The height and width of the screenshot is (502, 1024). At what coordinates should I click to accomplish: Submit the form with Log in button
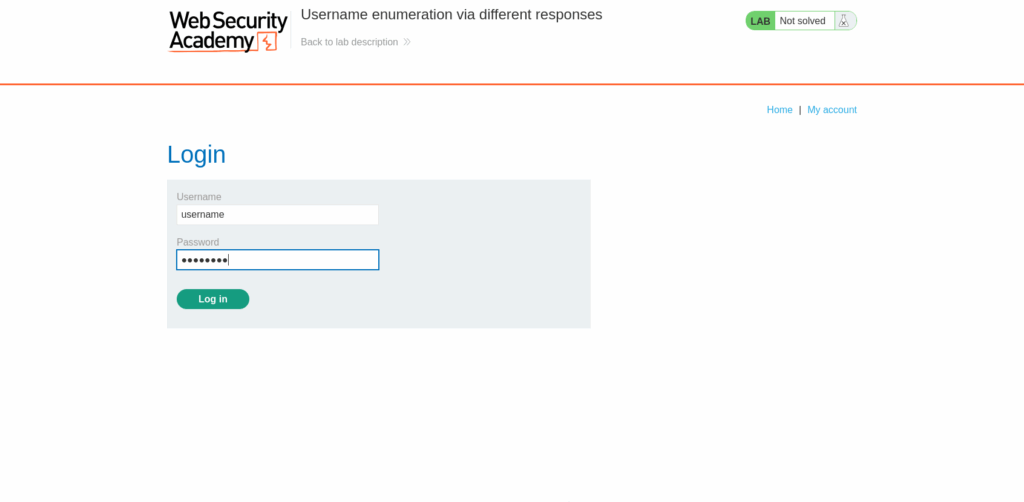(213, 299)
